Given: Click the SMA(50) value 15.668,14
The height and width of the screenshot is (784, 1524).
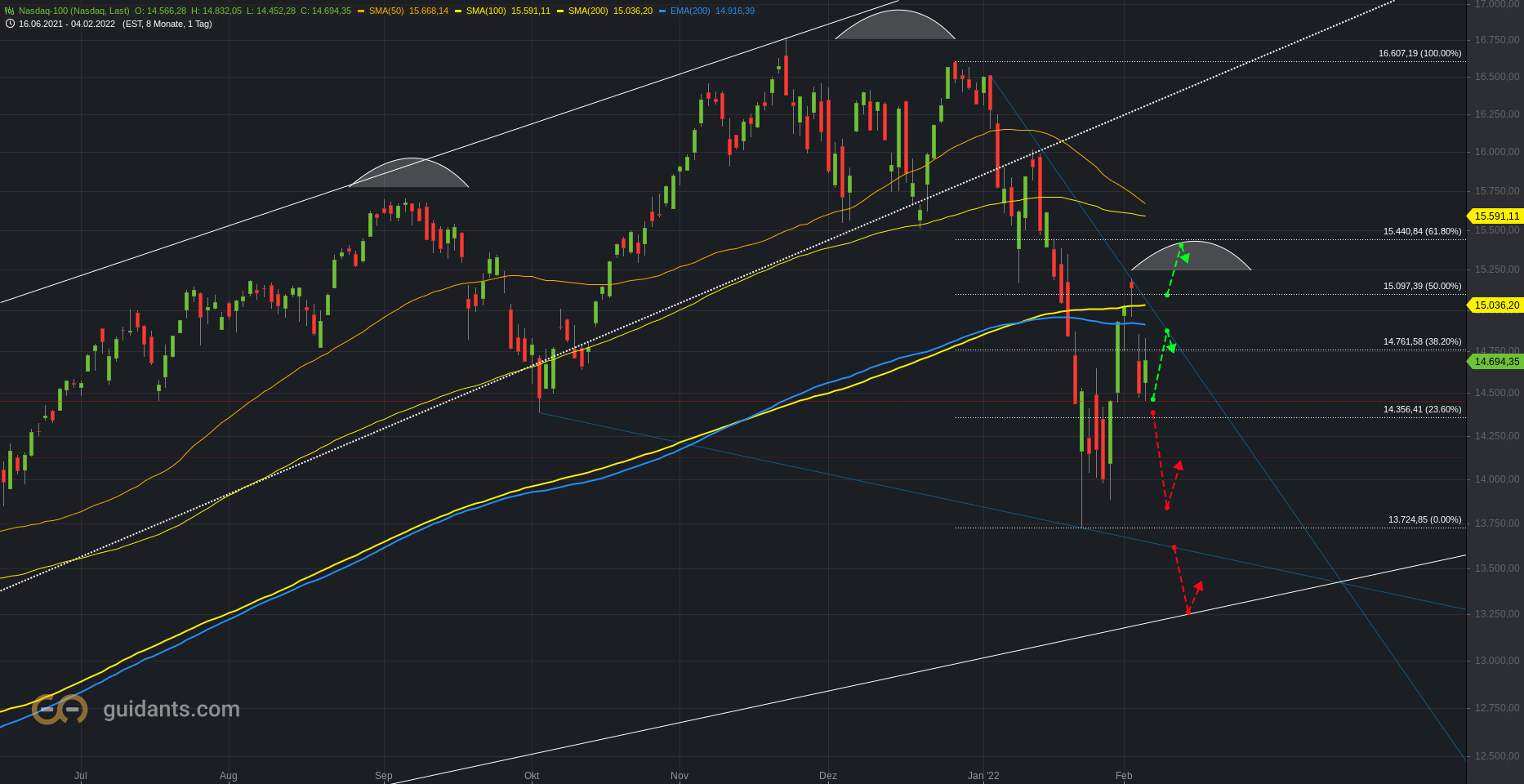Looking at the screenshot, I should click(x=429, y=11).
